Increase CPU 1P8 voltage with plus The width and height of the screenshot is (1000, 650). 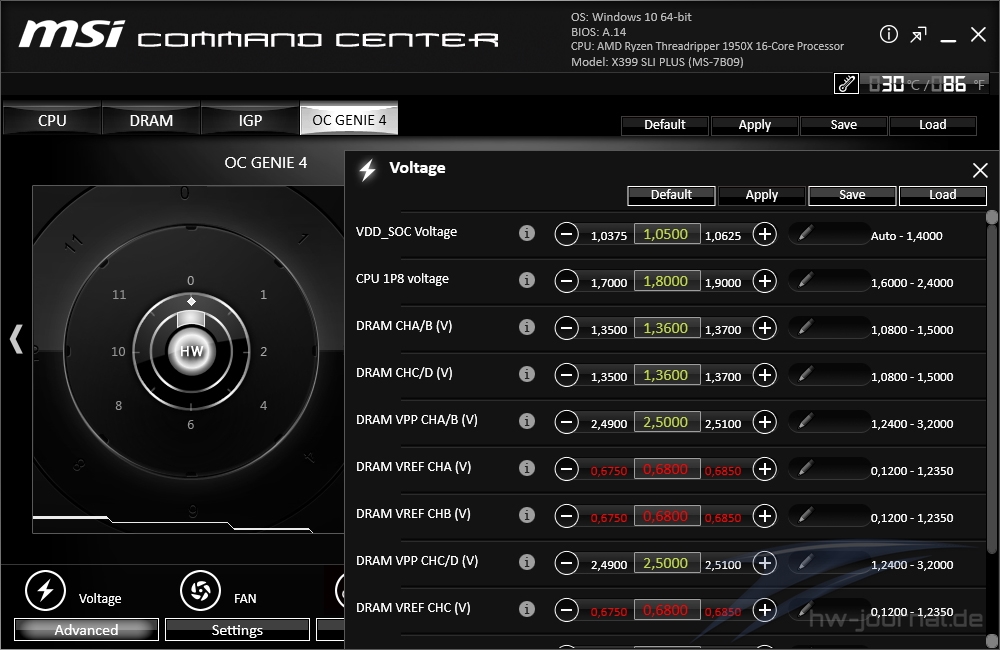coord(765,281)
